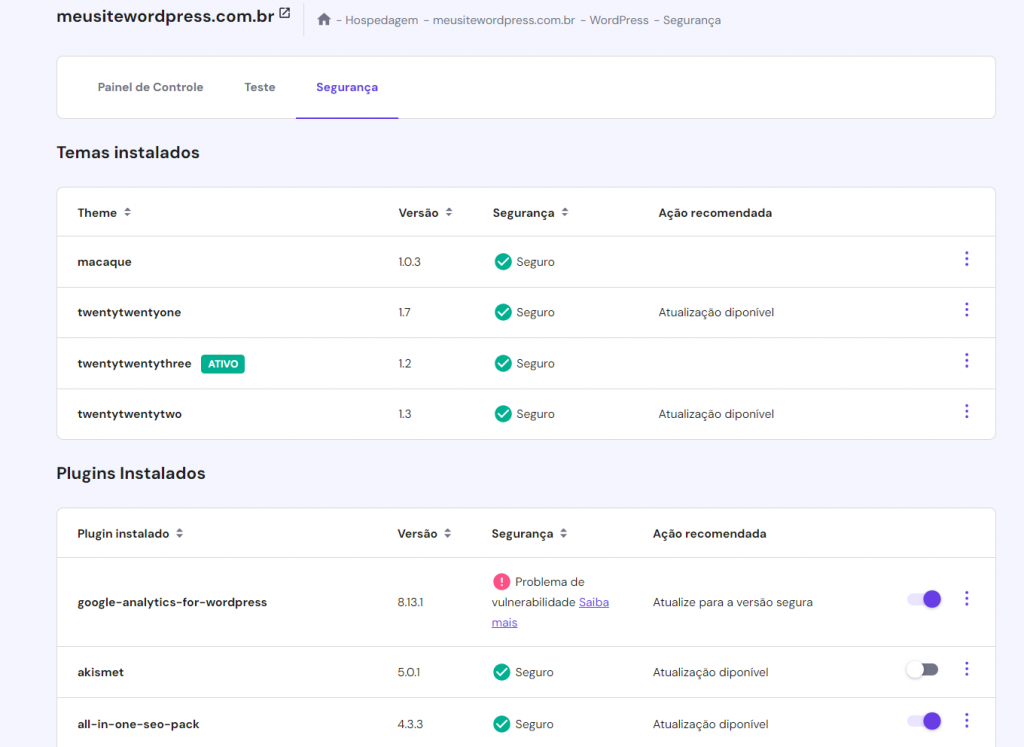1024x747 pixels.
Task: Click macaque theme name
Action: pyautogui.click(x=104, y=262)
